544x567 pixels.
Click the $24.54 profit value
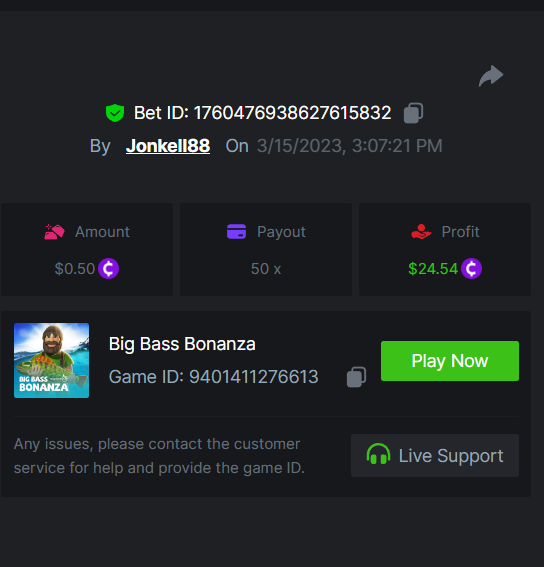tap(433, 269)
